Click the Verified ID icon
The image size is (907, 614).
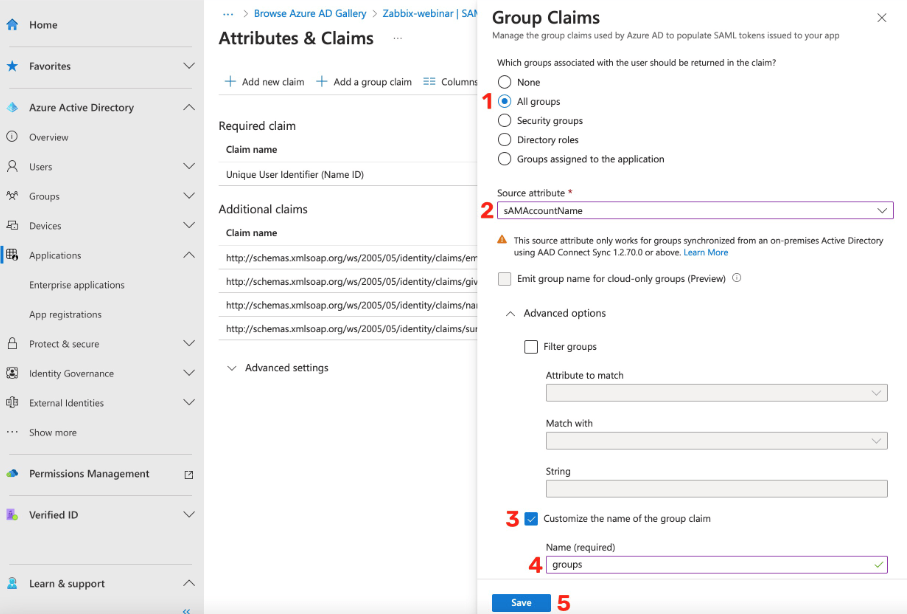coord(12,515)
